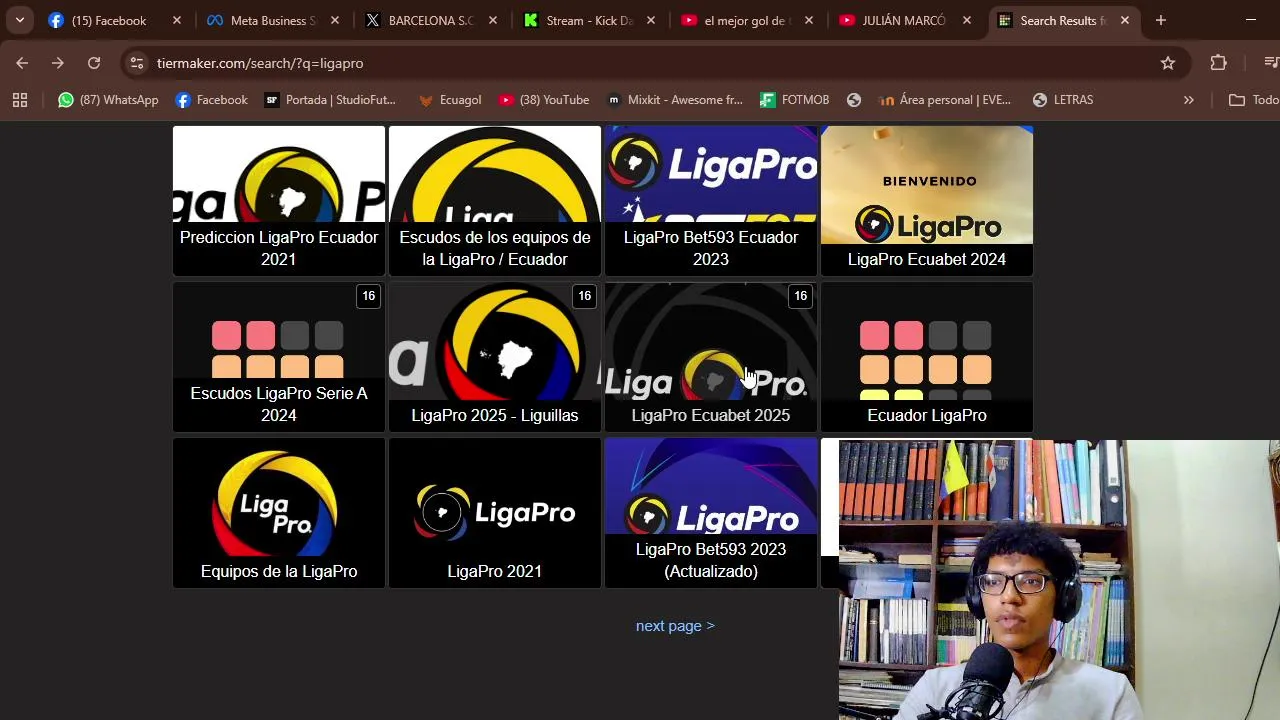Bookmark this page with the star icon

pyautogui.click(x=1168, y=63)
